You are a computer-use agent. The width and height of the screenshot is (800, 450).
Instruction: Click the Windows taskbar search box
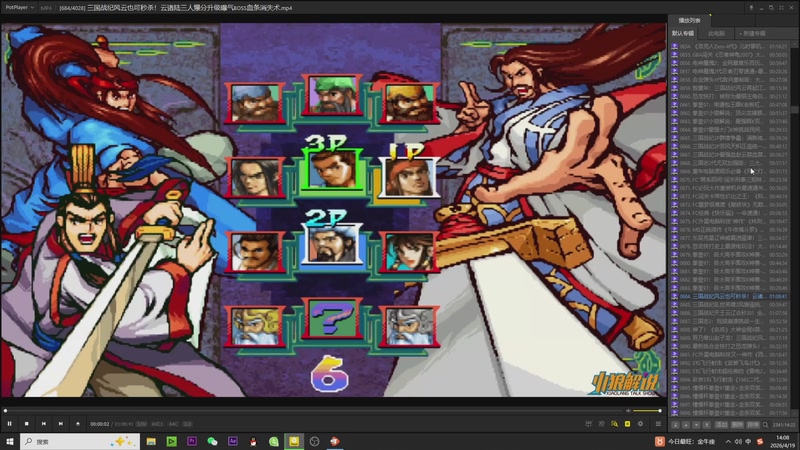point(80,441)
